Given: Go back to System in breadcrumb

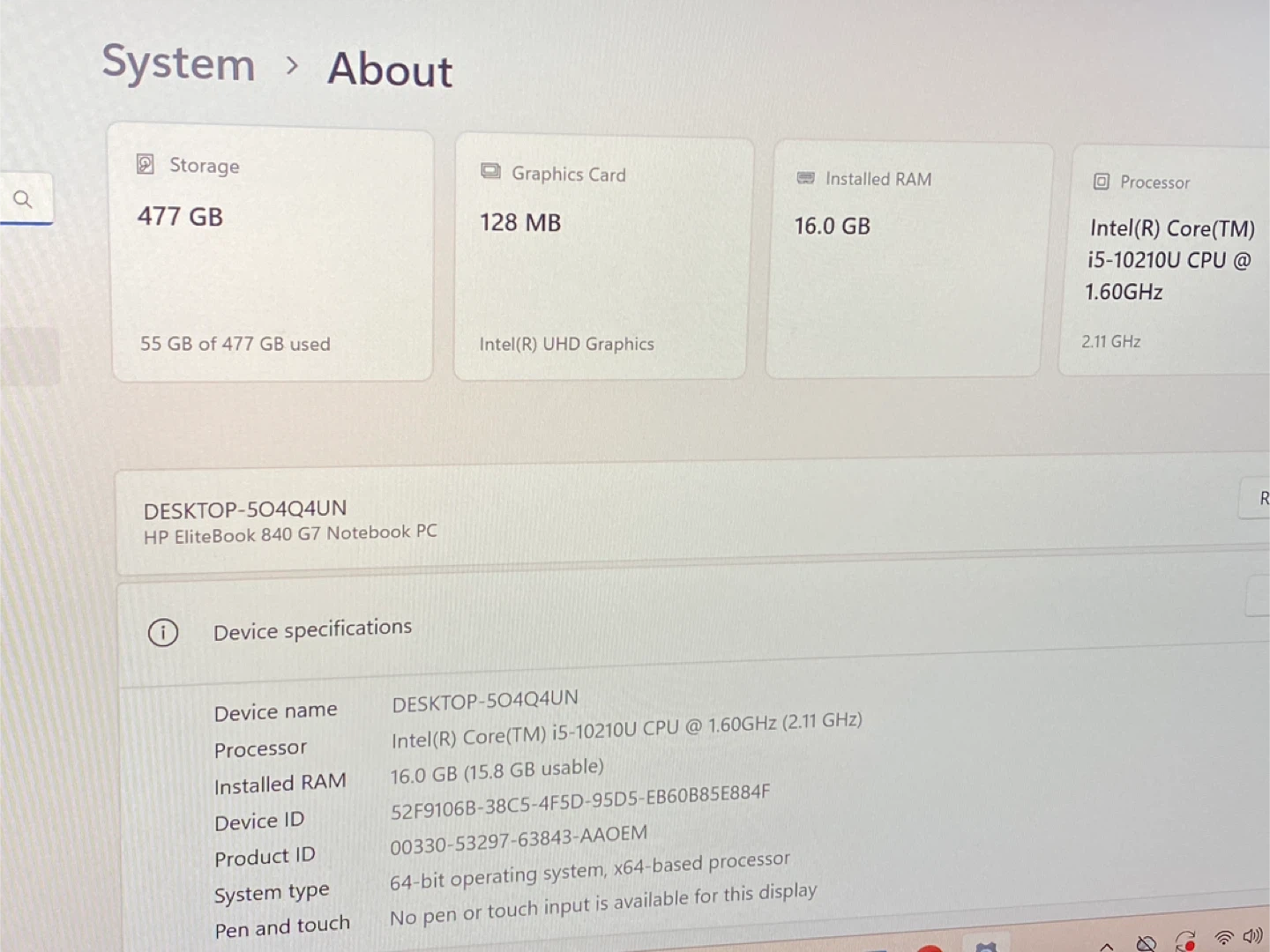Looking at the screenshot, I should pyautogui.click(x=178, y=63).
